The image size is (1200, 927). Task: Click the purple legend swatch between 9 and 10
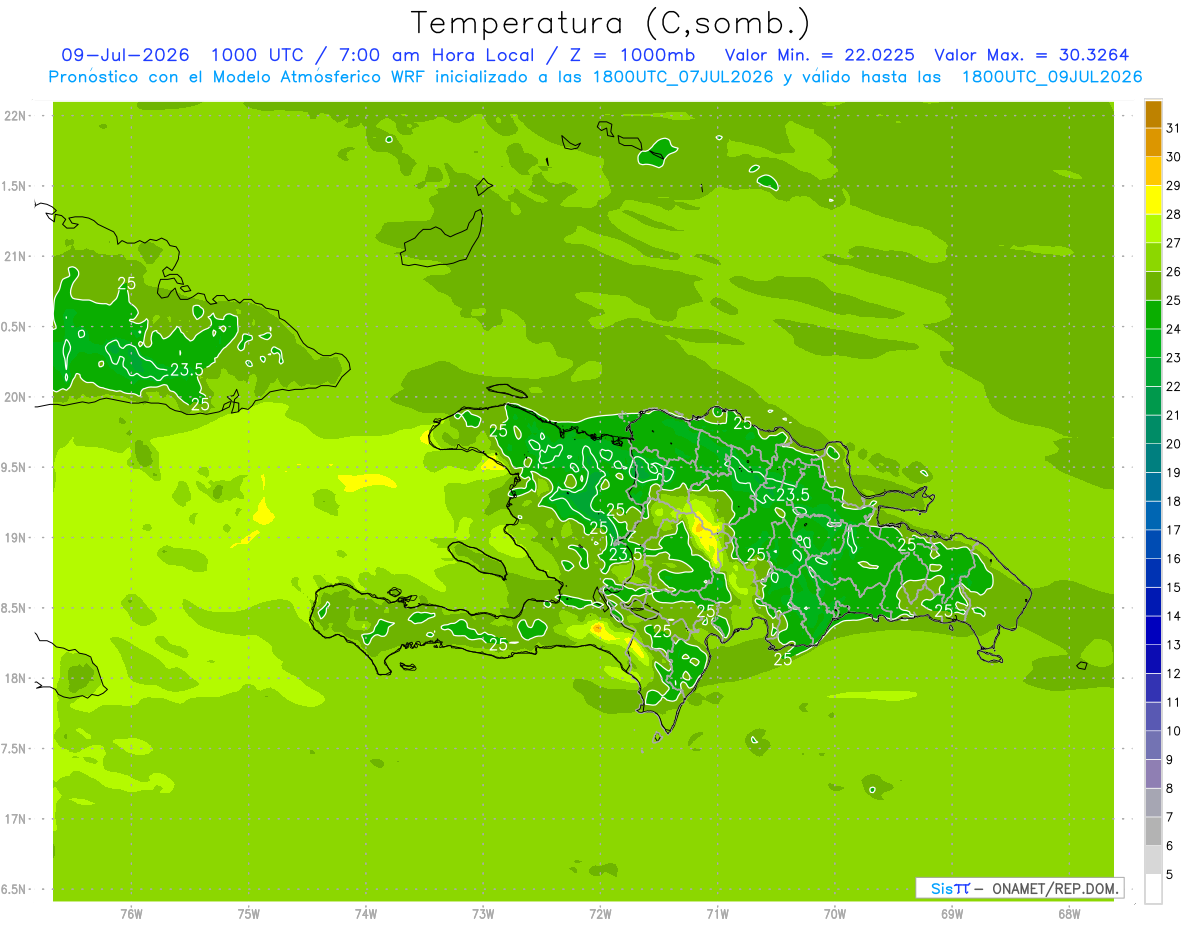pos(1153,745)
